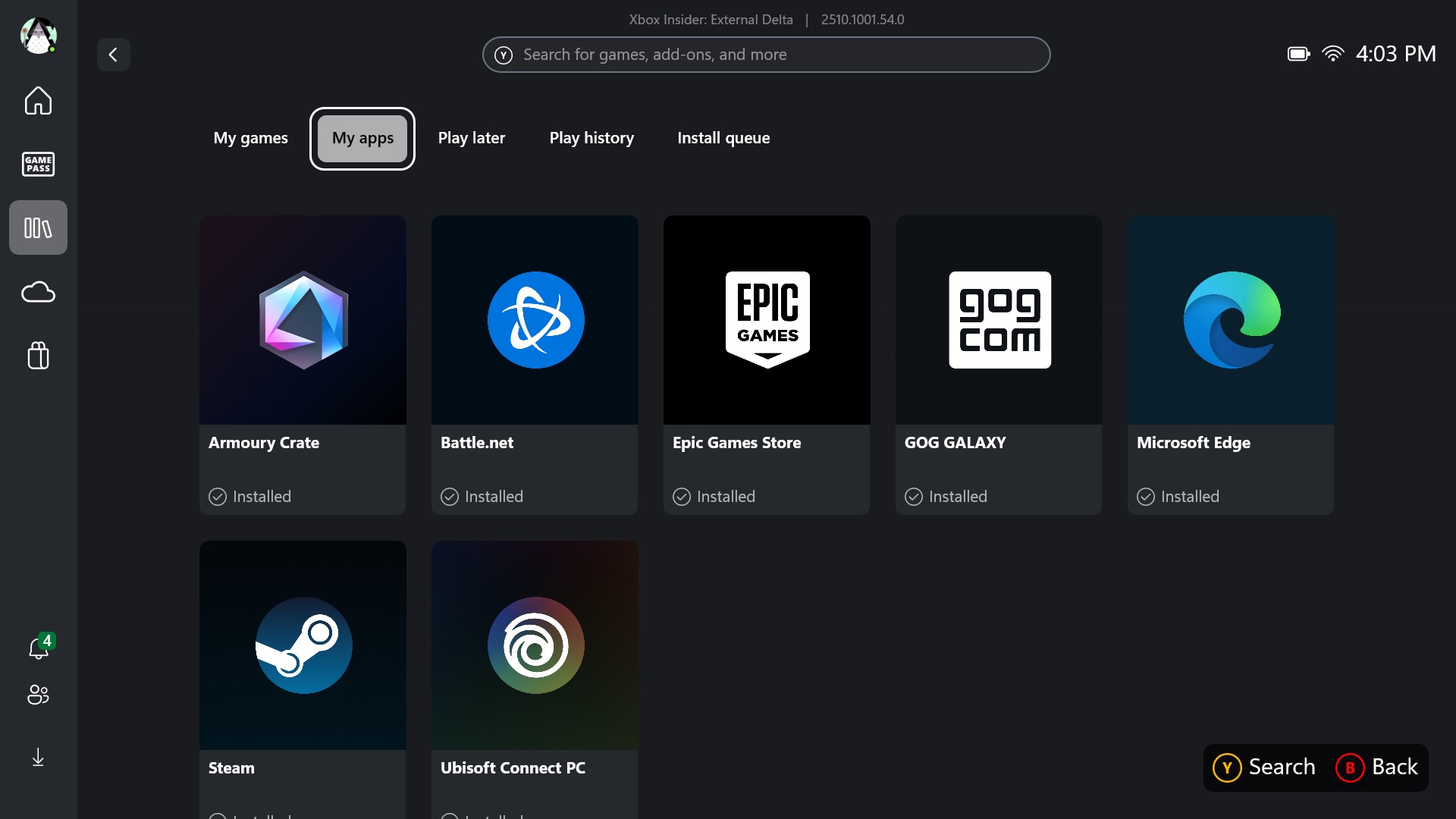Screen dimensions: 1456x819
Task: Switch to Play later tab
Action: pyautogui.click(x=471, y=138)
